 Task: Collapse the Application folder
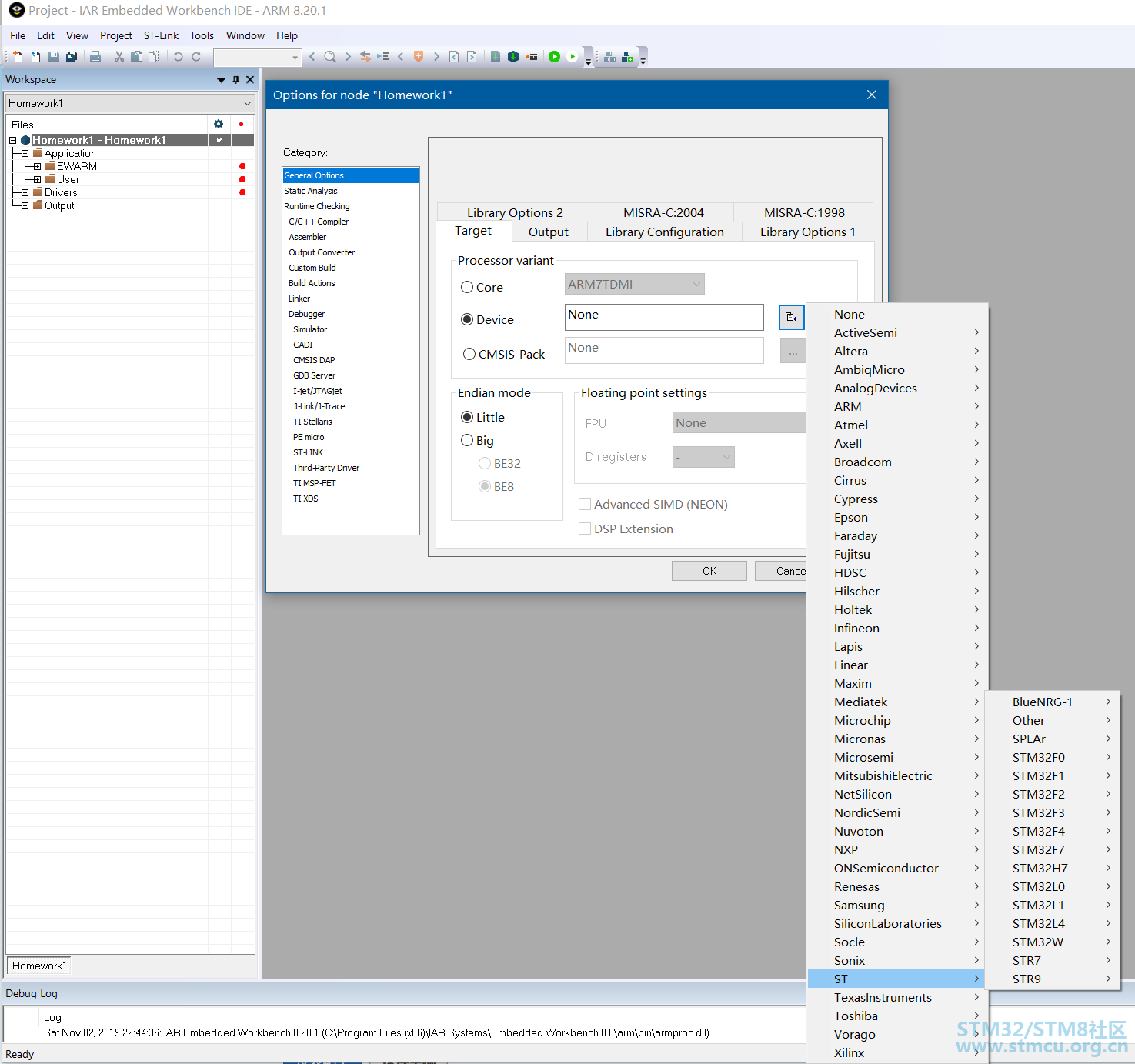25,153
